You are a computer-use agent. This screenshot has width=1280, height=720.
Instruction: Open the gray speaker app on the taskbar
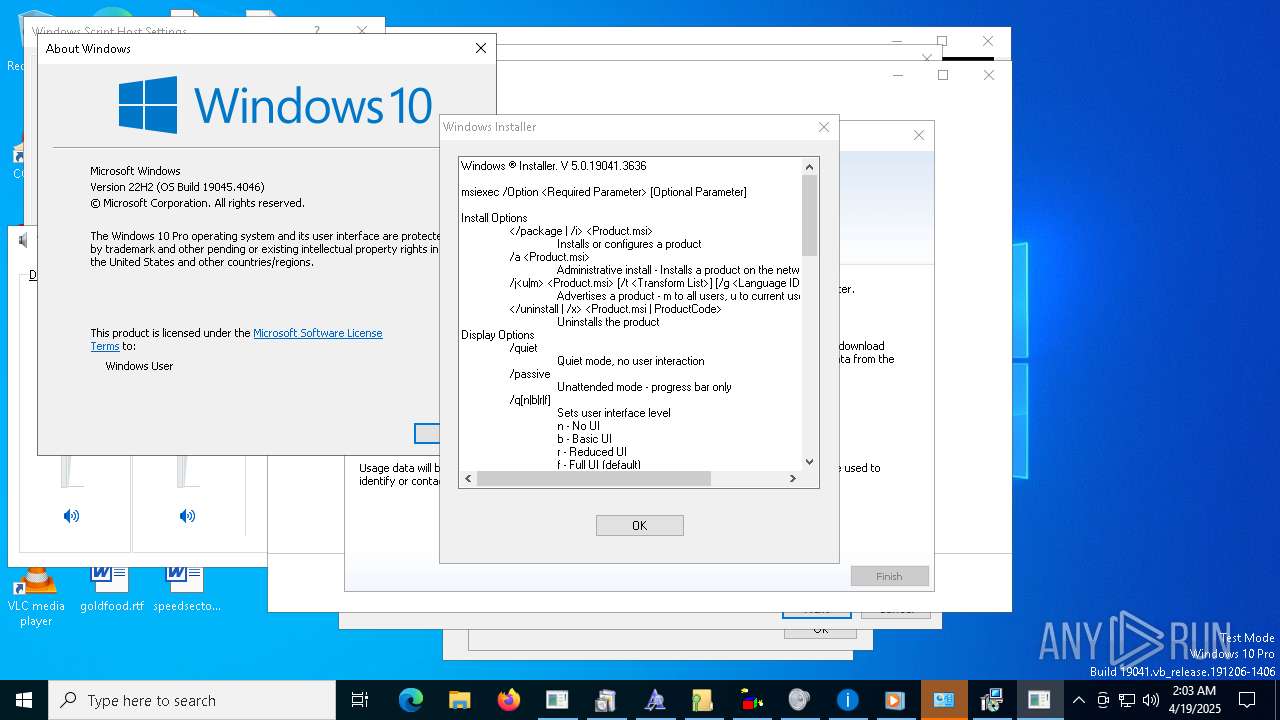799,700
